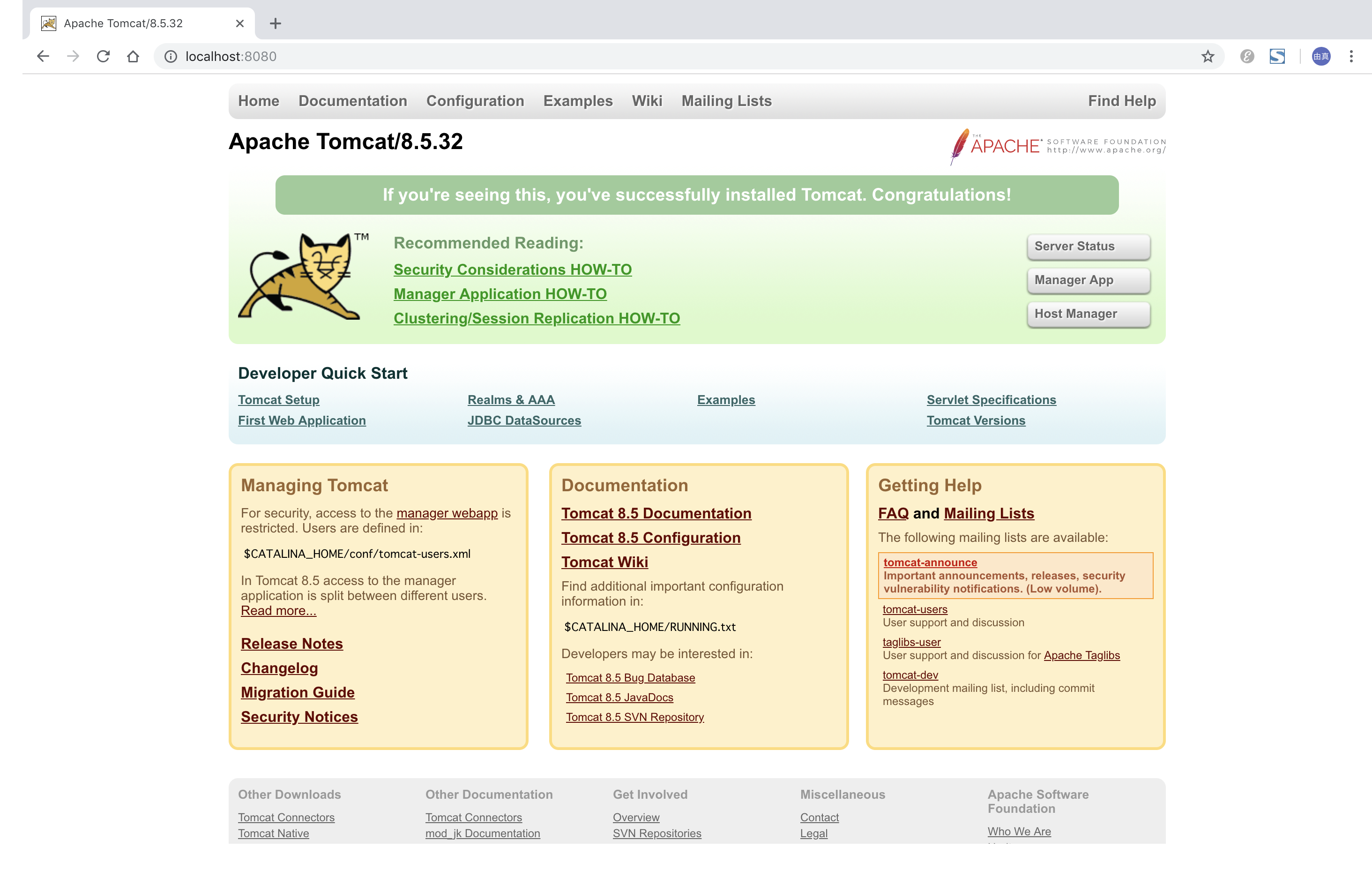This screenshot has width=1372, height=870.
Task: Open Tomcat 8.5 SVN Repository link
Action: point(635,717)
